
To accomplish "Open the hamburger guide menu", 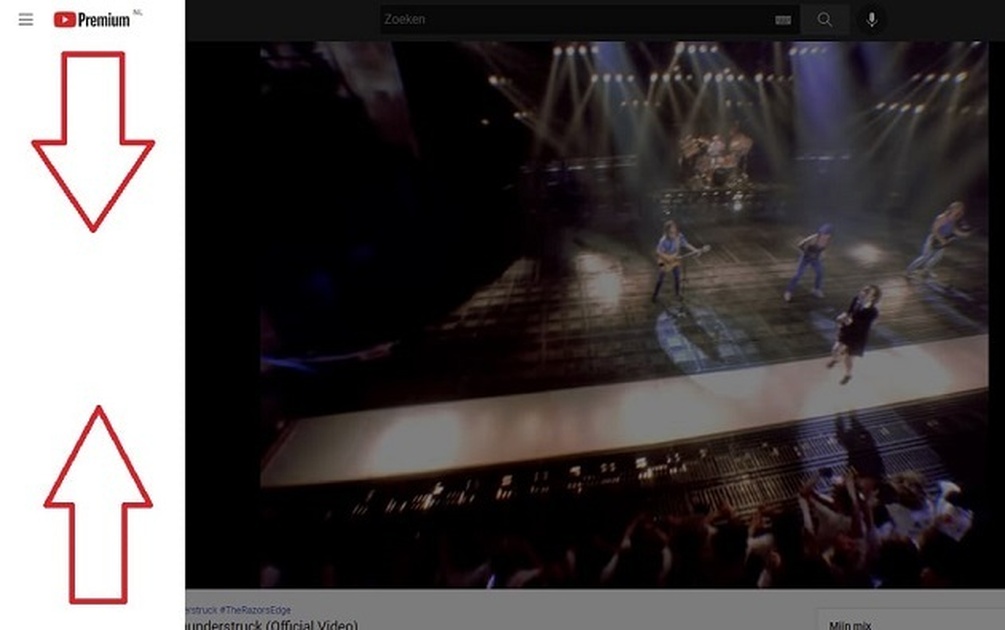I will [26, 20].
